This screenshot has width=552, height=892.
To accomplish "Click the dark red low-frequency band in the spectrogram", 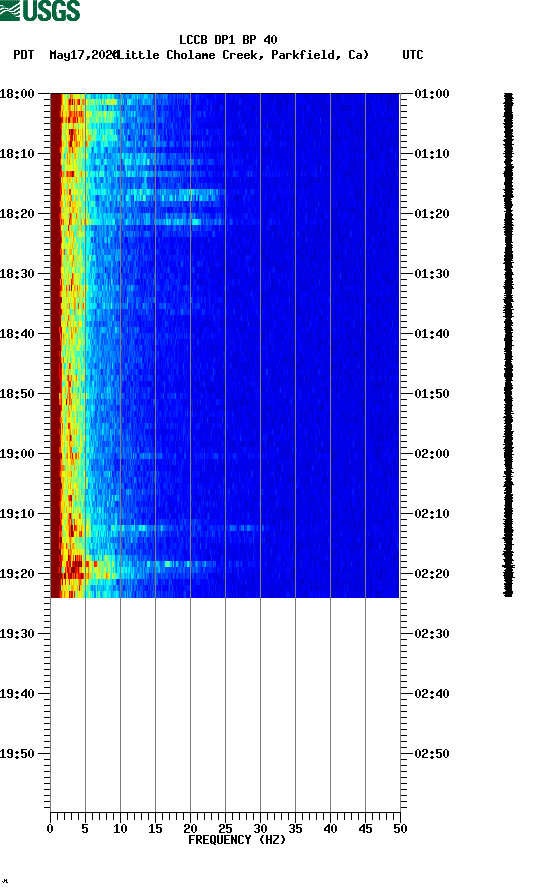I will coord(56,345).
